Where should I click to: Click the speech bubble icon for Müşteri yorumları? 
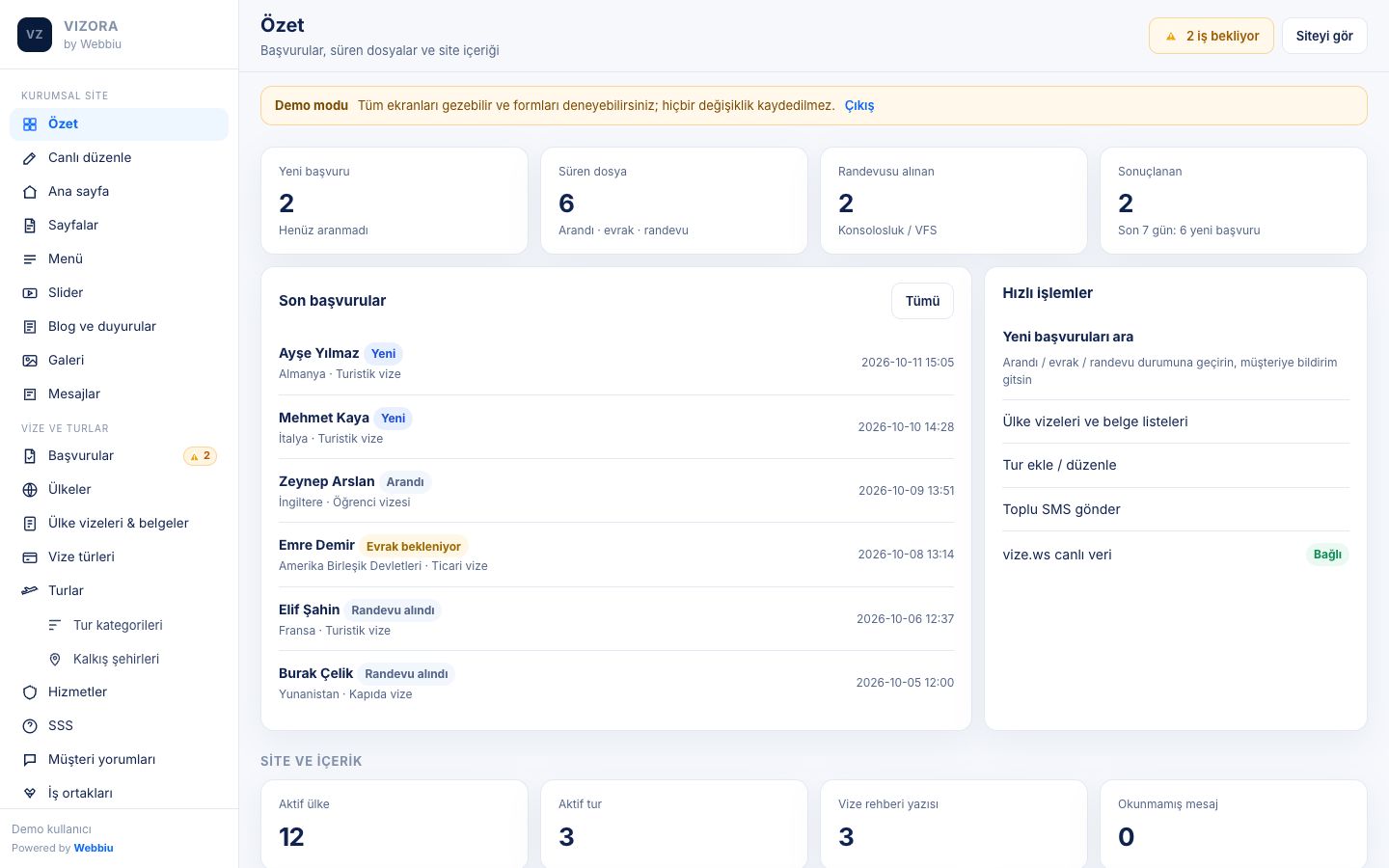tap(30, 760)
